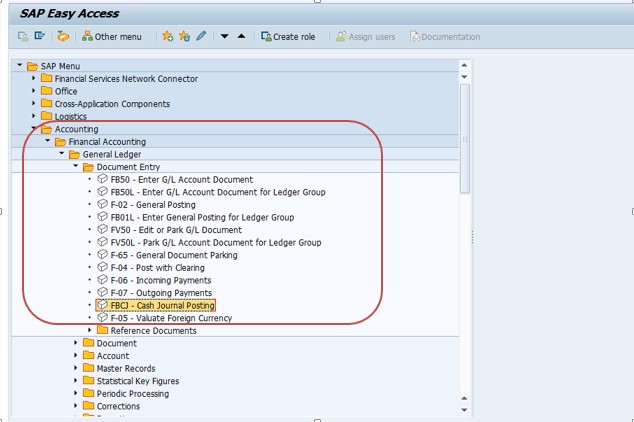The width and height of the screenshot is (634, 422).
Task: Select the General Ledger folder label
Action: coord(112,154)
